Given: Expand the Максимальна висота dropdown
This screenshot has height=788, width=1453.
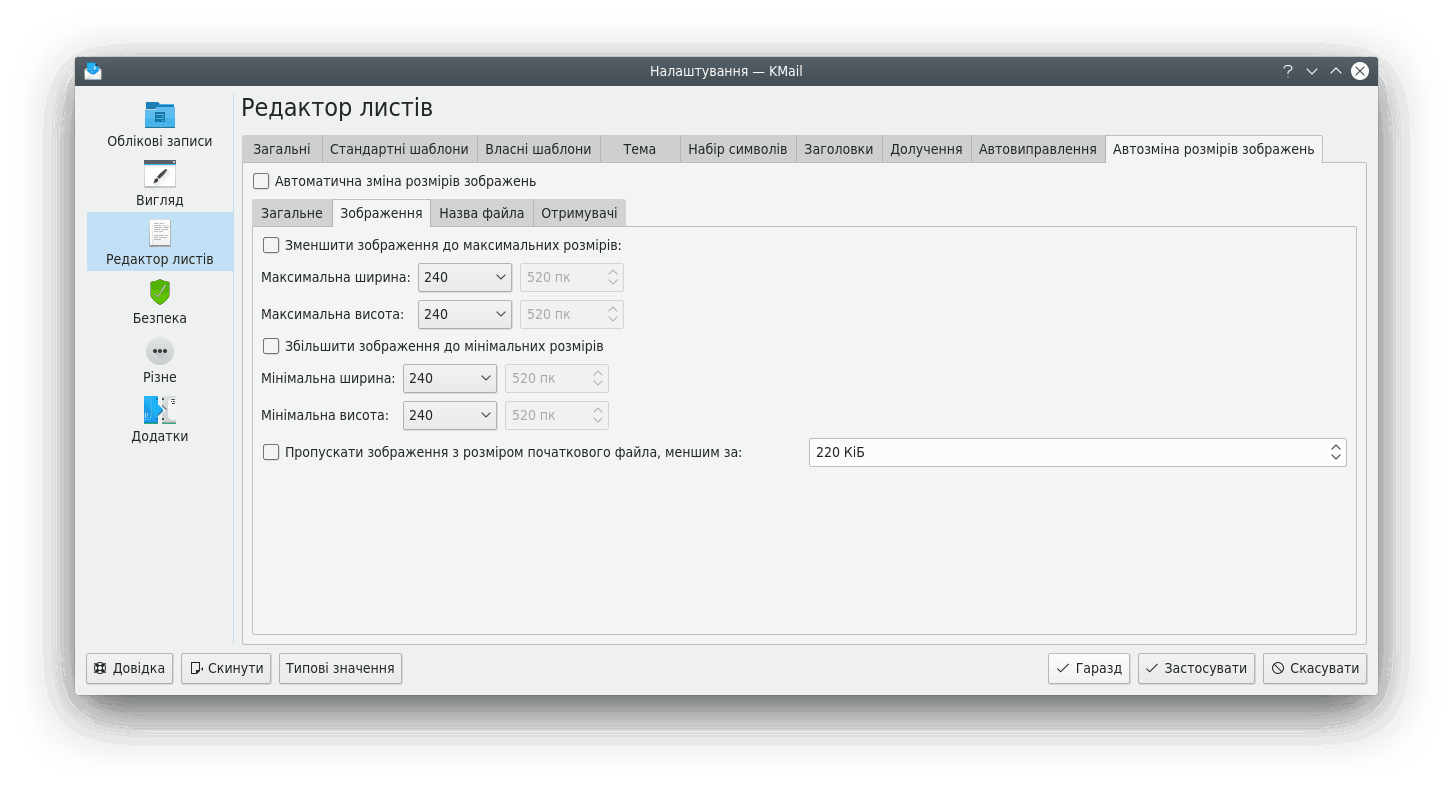Looking at the screenshot, I should (x=465, y=314).
